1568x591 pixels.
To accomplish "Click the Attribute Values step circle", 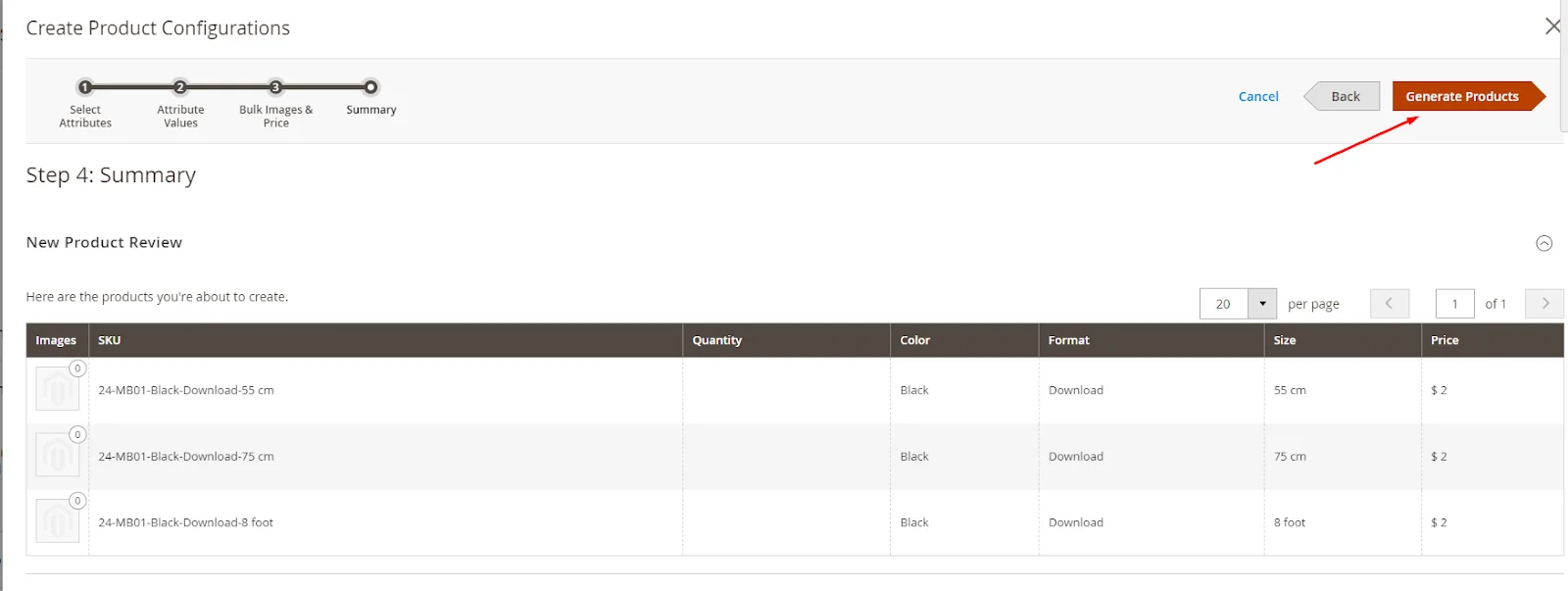I will [x=179, y=86].
